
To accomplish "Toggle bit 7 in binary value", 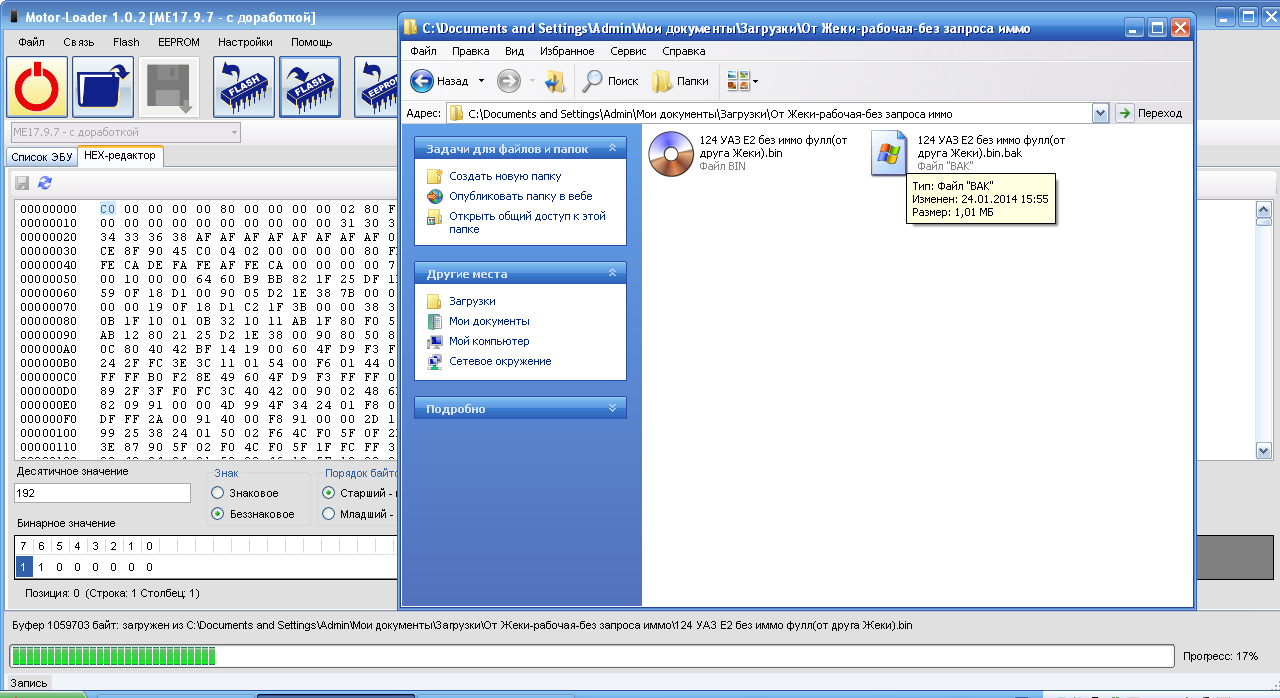I will click(x=24, y=566).
